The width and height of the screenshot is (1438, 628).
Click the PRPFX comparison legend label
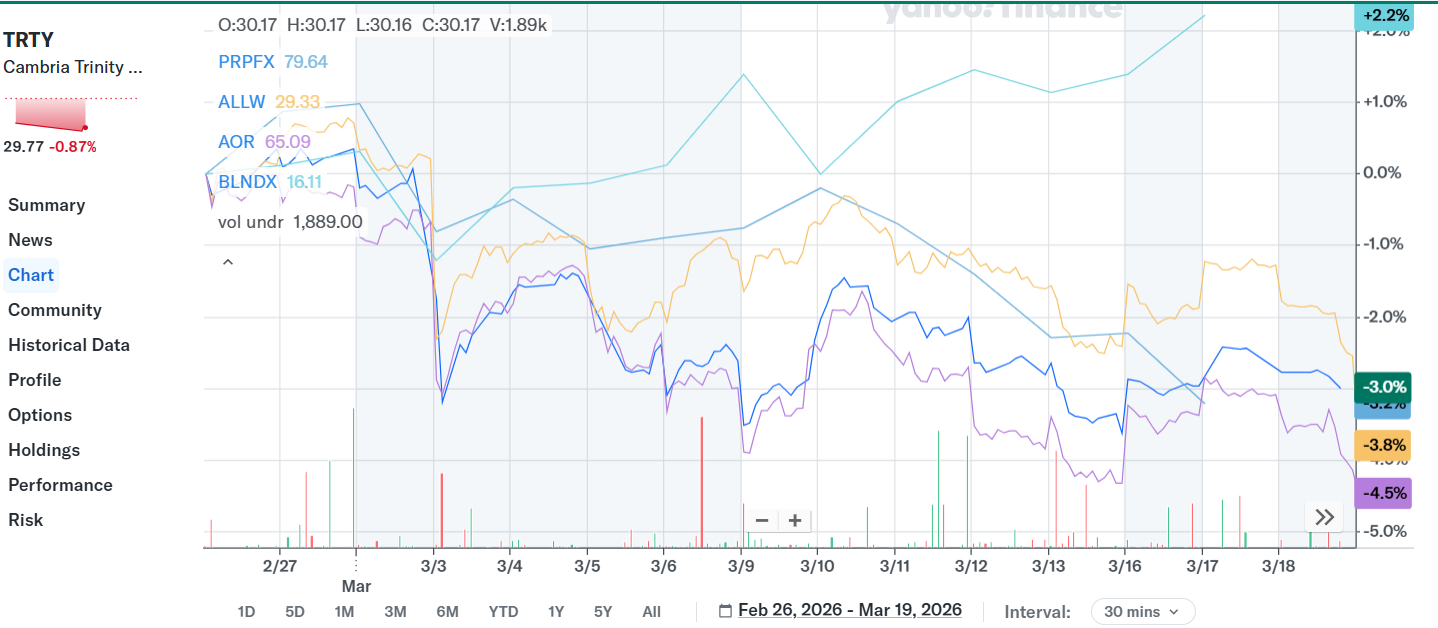pyautogui.click(x=247, y=62)
